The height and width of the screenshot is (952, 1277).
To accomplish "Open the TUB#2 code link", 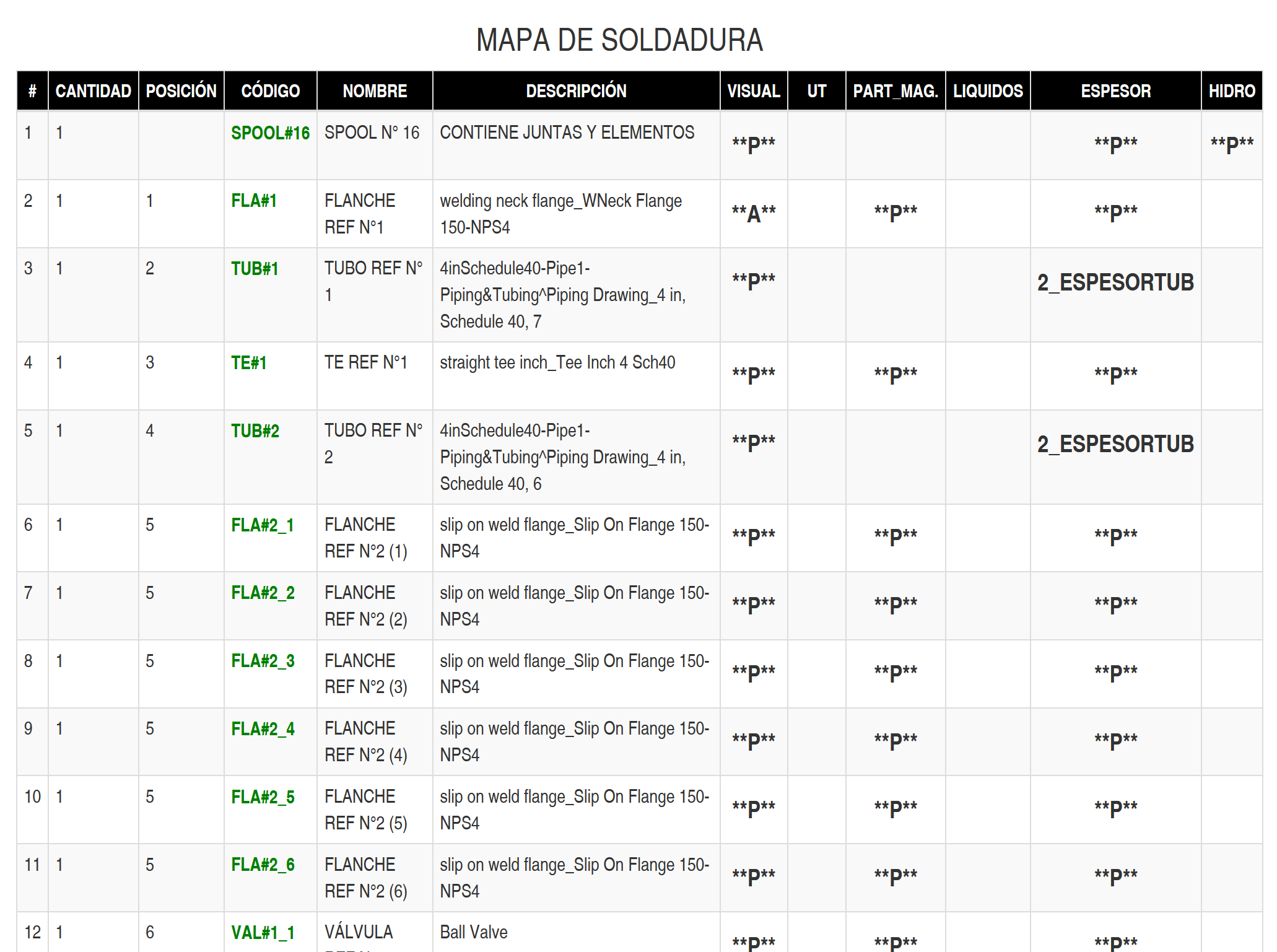I will [x=255, y=431].
